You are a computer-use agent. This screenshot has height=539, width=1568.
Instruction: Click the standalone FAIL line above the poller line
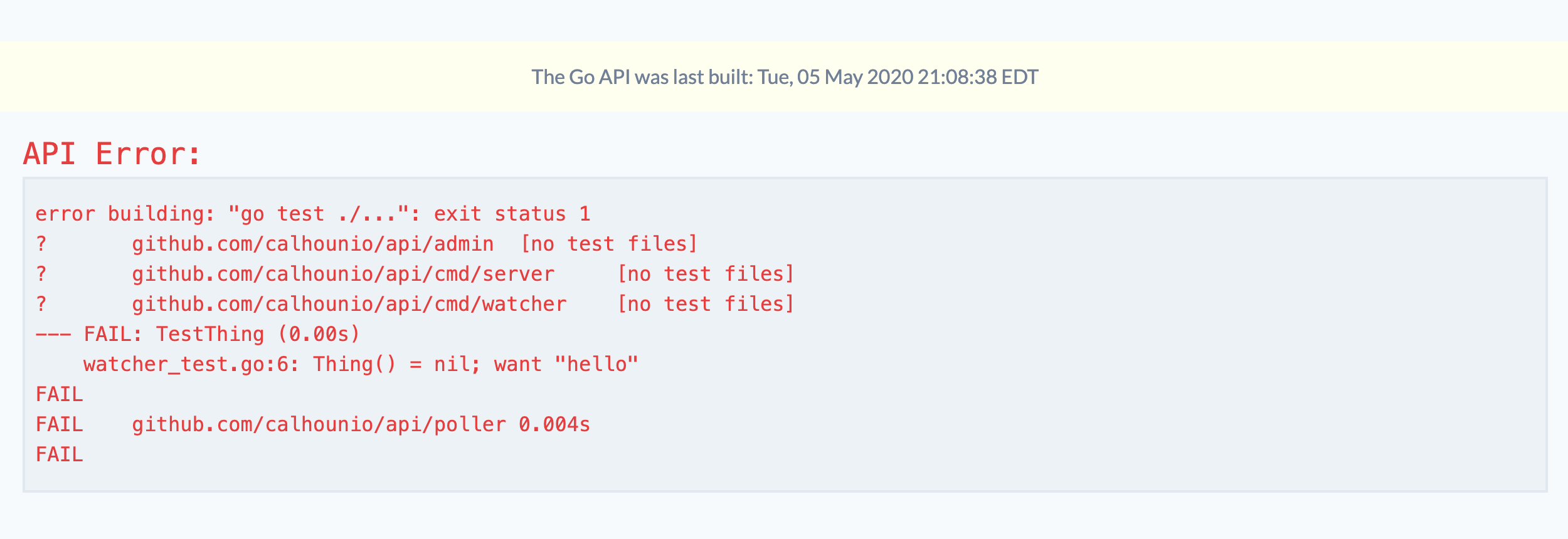[x=59, y=395]
